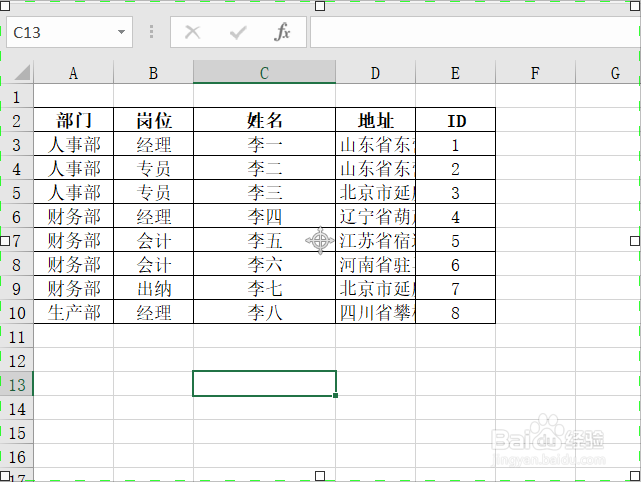The width and height of the screenshot is (641, 482).
Task: Select row 5 header
Action: 16,193
